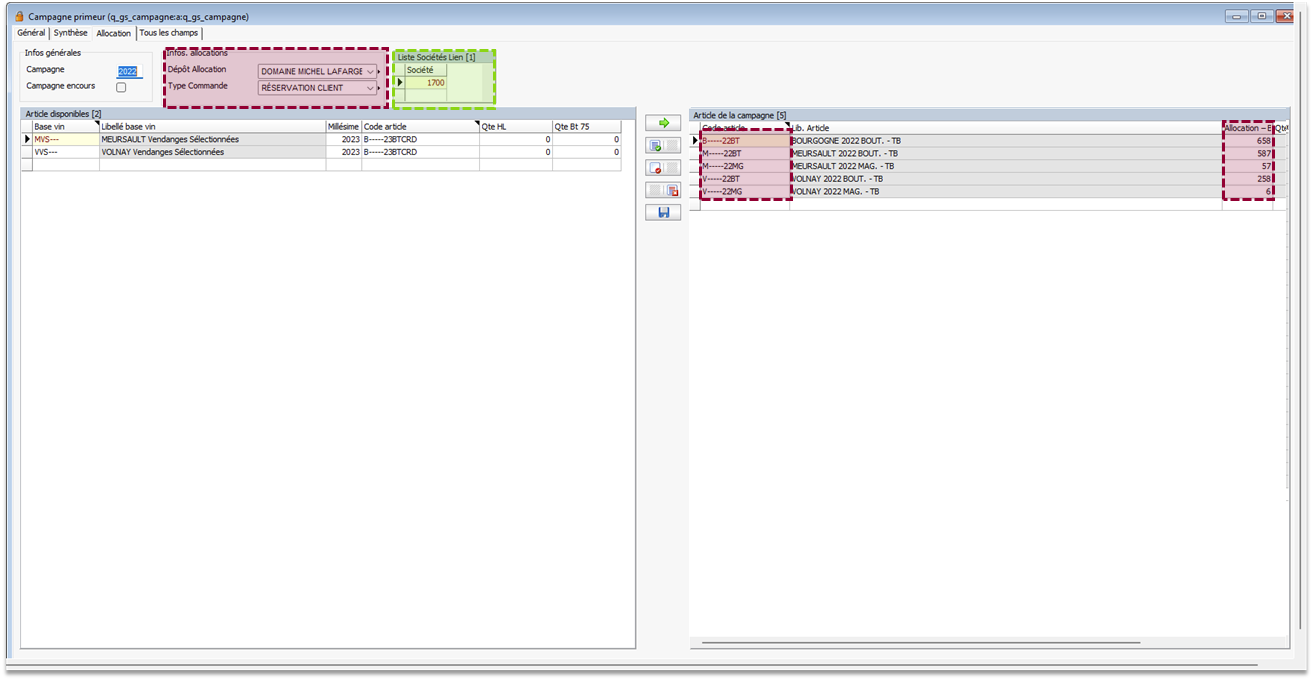The height and width of the screenshot is (681, 1313).
Task: Click the horizontal scrollbar under campaign articles
Action: pyautogui.click(x=920, y=643)
